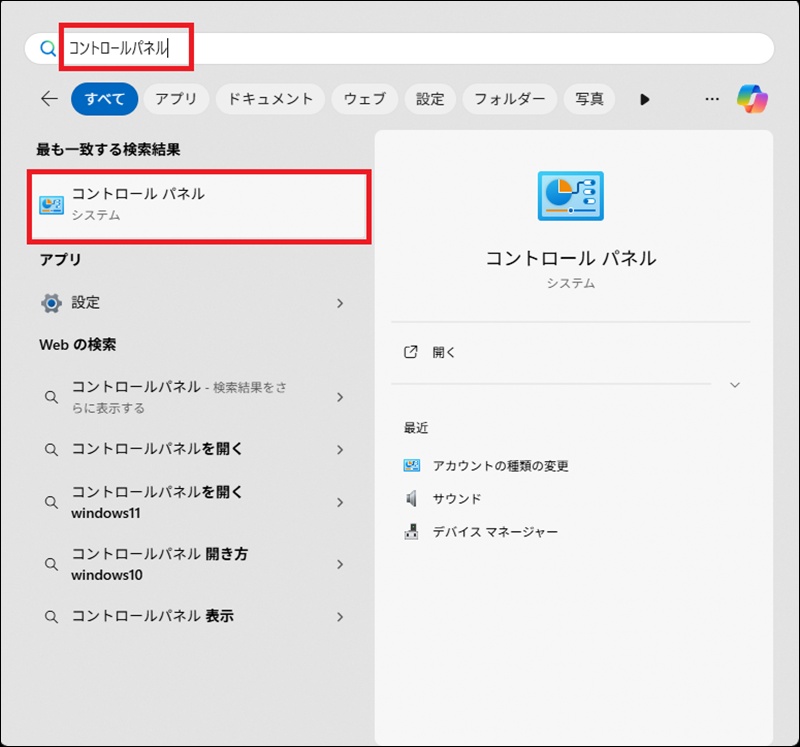Switch to the ドキュメント filter tab

coord(270,99)
